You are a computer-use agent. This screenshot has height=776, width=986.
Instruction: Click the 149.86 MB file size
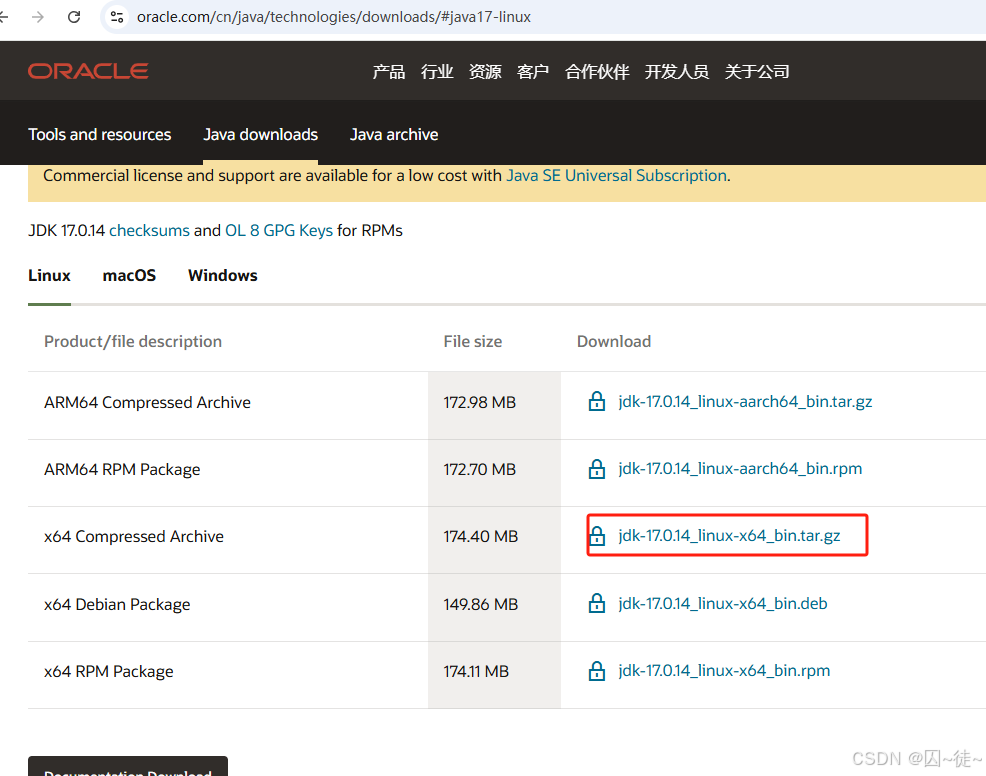[x=480, y=604]
